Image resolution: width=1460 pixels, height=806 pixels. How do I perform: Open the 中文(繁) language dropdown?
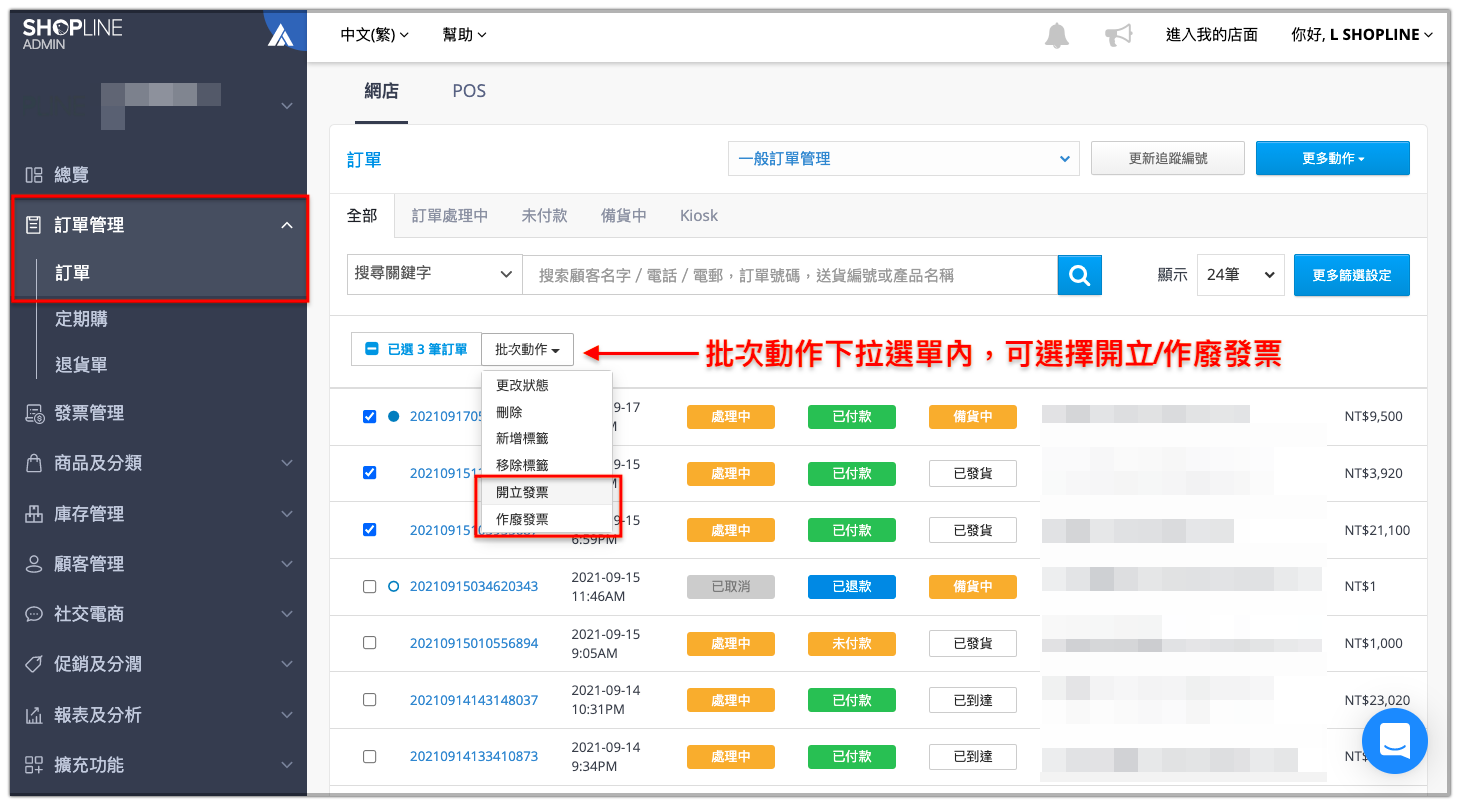[x=374, y=35]
